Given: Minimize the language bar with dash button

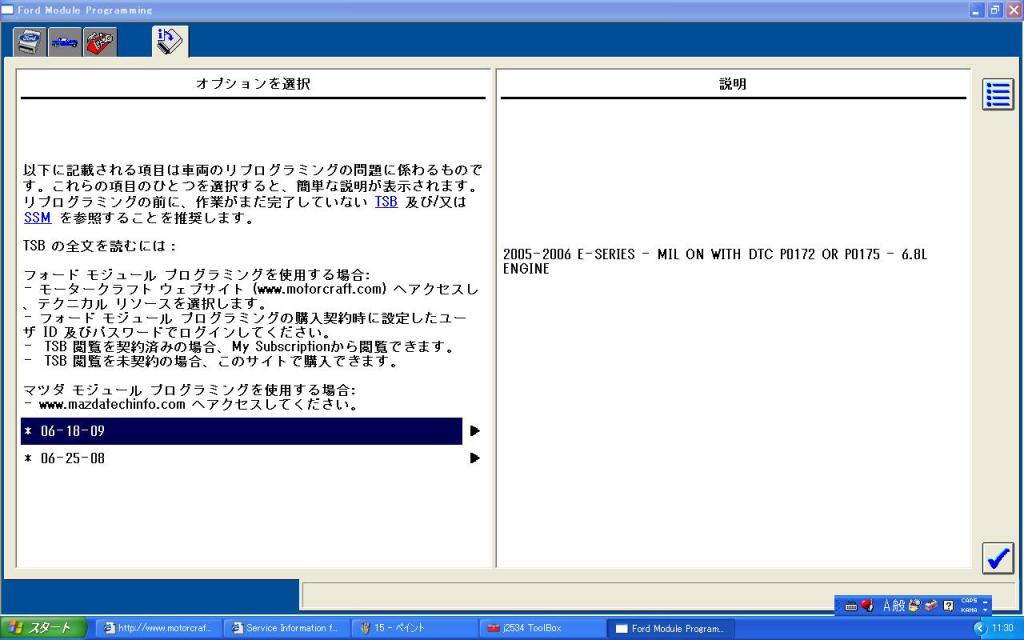Looking at the screenshot, I should pyautogui.click(x=986, y=601).
